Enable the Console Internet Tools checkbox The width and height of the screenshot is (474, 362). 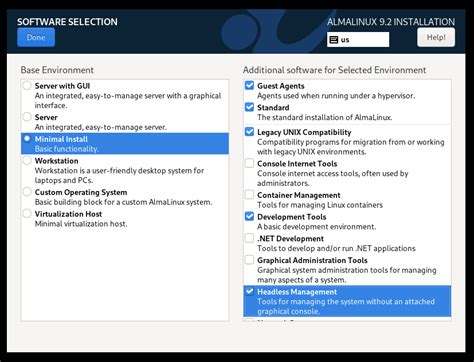point(249,163)
